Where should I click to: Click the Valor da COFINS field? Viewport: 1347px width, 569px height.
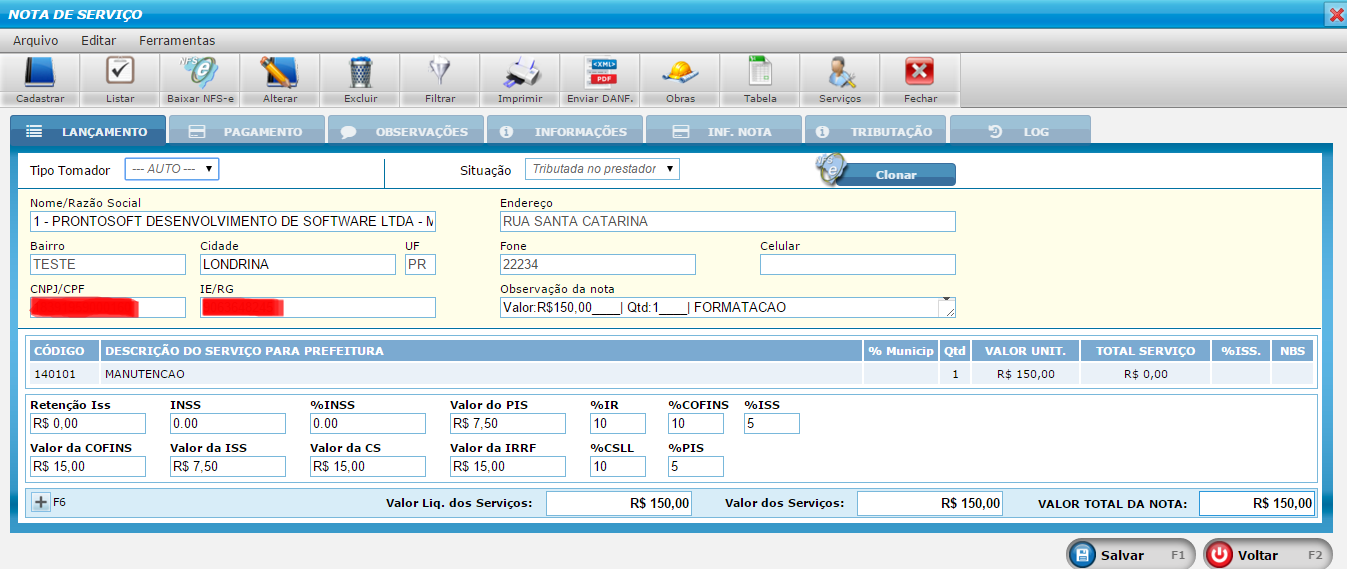(88, 466)
